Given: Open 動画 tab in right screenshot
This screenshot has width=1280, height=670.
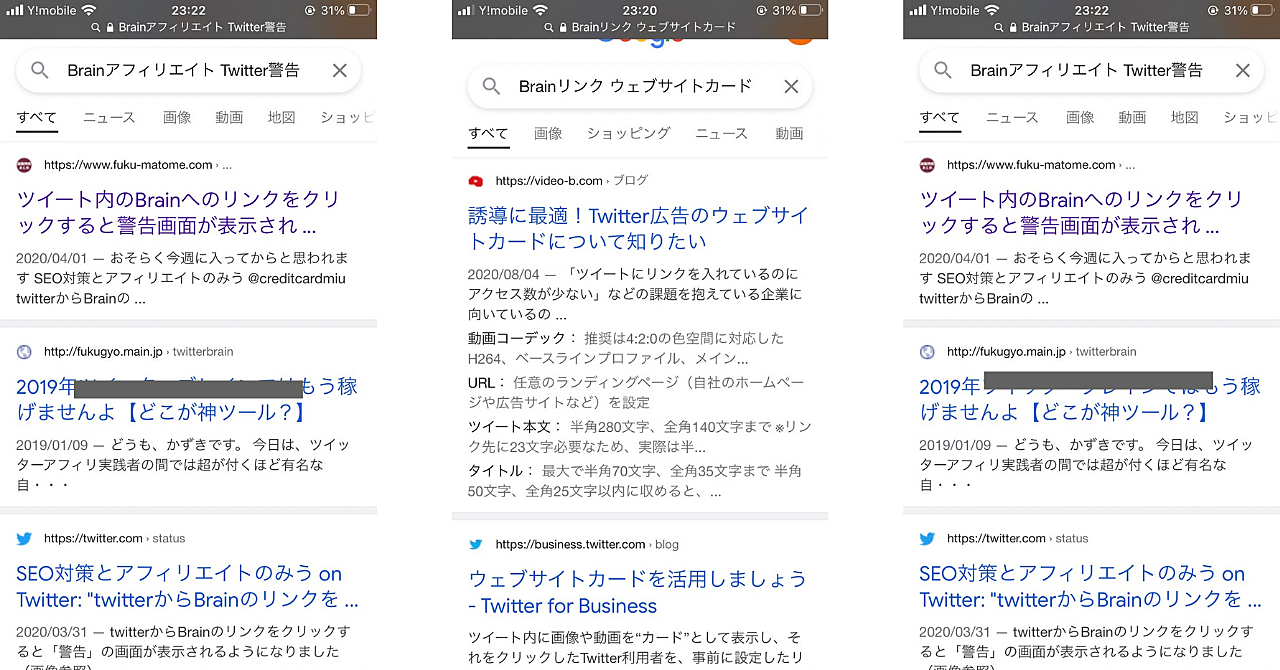Looking at the screenshot, I should (x=1132, y=117).
